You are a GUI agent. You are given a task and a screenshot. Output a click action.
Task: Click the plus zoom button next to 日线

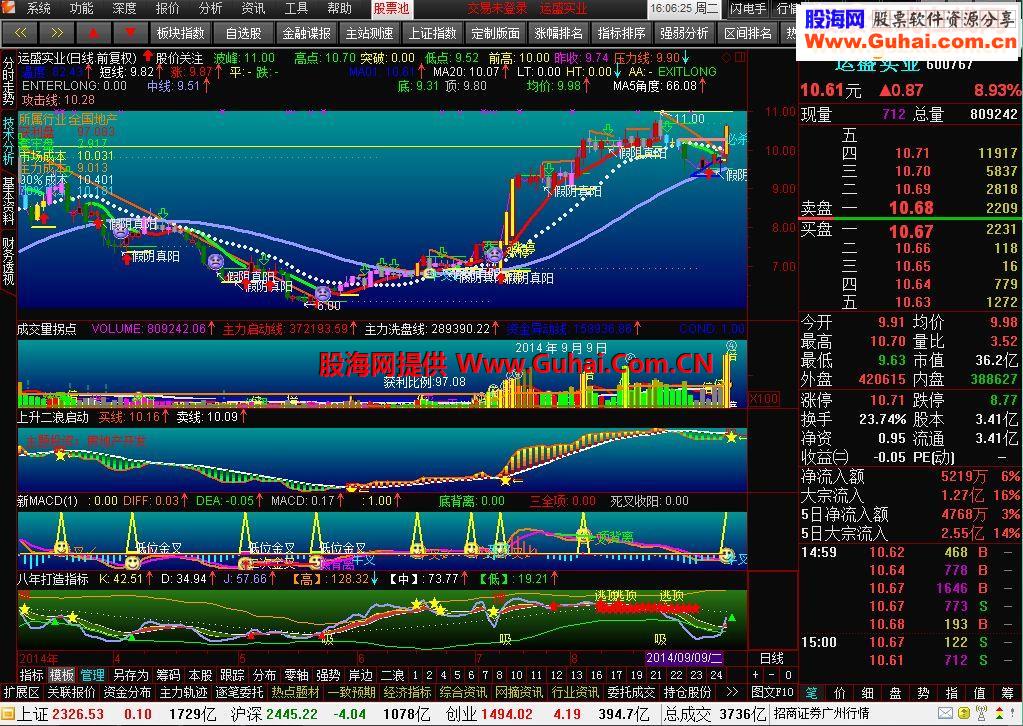click(756, 674)
